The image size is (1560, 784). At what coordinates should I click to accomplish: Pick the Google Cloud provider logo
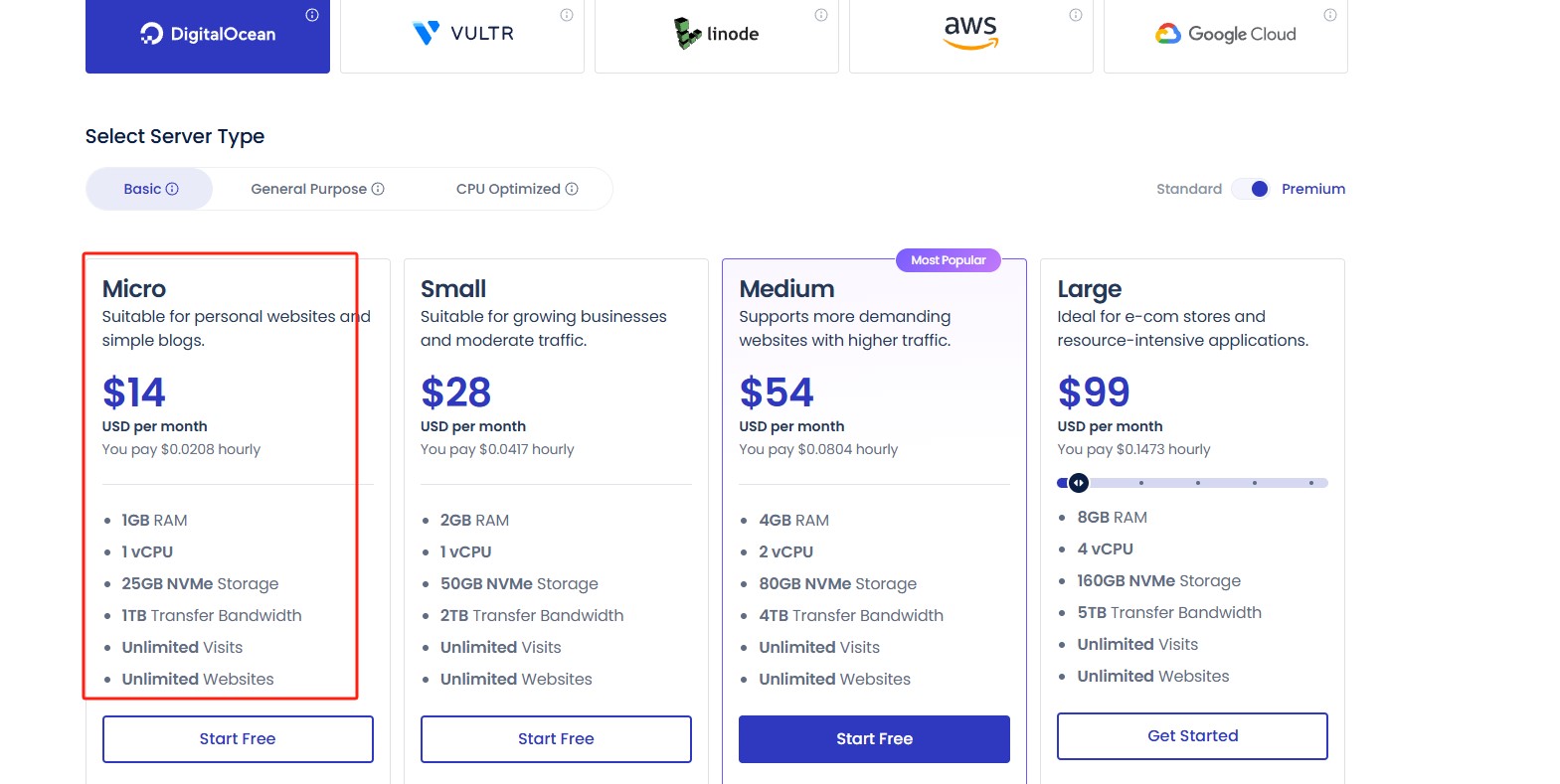1225,34
